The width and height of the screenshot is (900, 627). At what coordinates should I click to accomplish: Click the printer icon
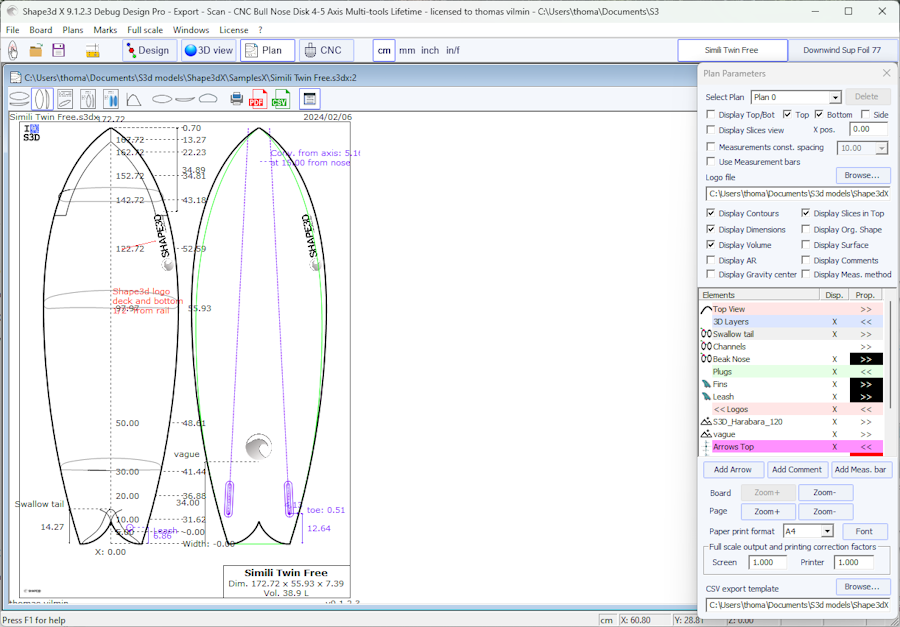tap(237, 99)
